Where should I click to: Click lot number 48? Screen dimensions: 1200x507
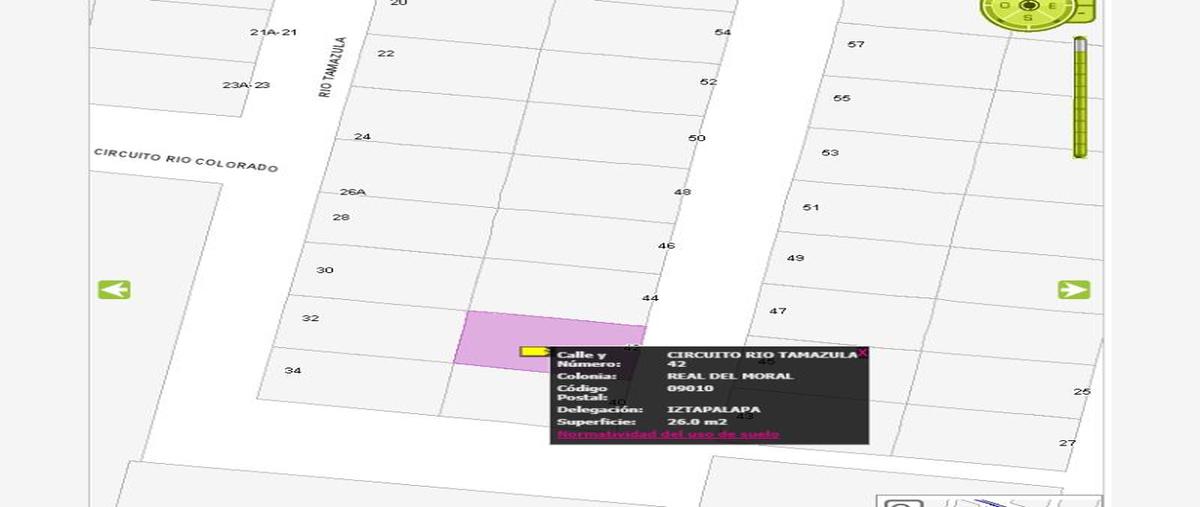(682, 192)
